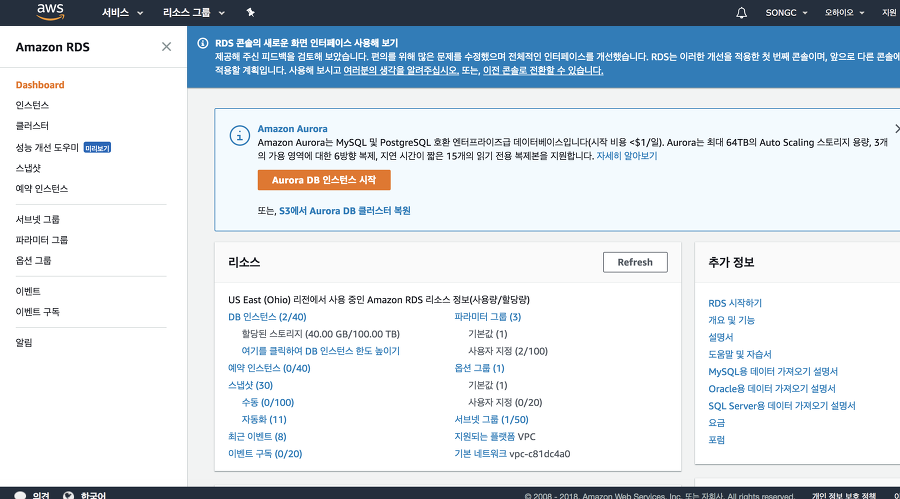Open DB 인스턴스 (2/40) link
The width and height of the screenshot is (900, 499).
click(x=267, y=317)
